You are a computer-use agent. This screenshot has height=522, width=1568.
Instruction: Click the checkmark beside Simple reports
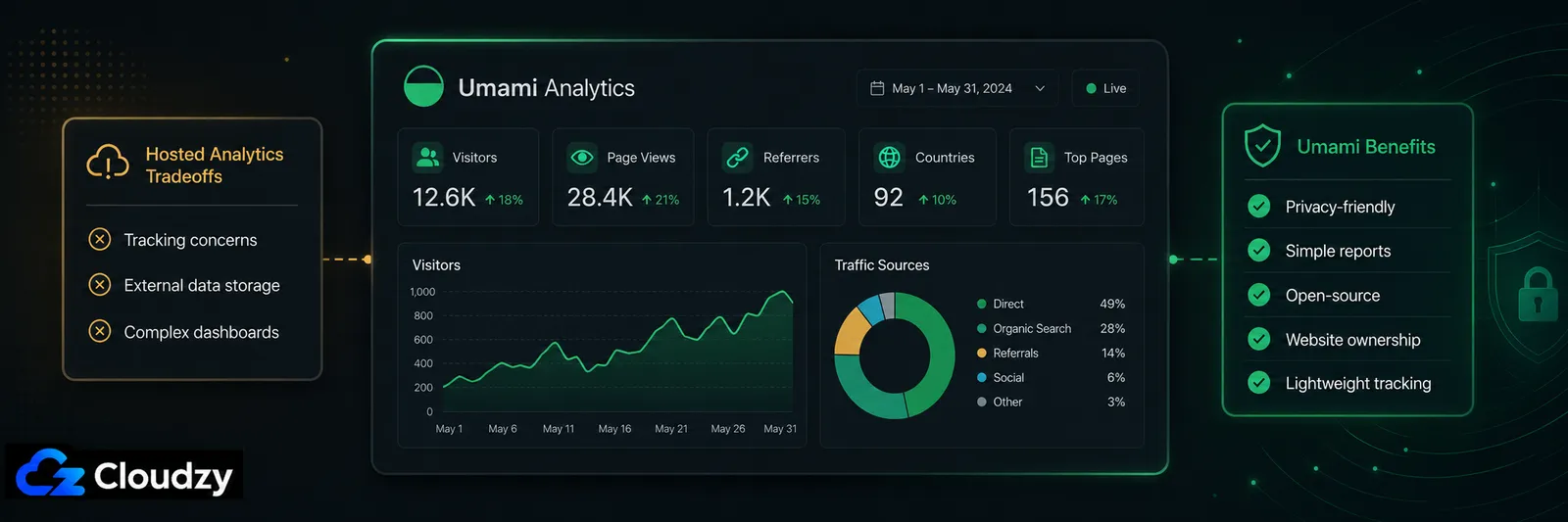click(1259, 250)
